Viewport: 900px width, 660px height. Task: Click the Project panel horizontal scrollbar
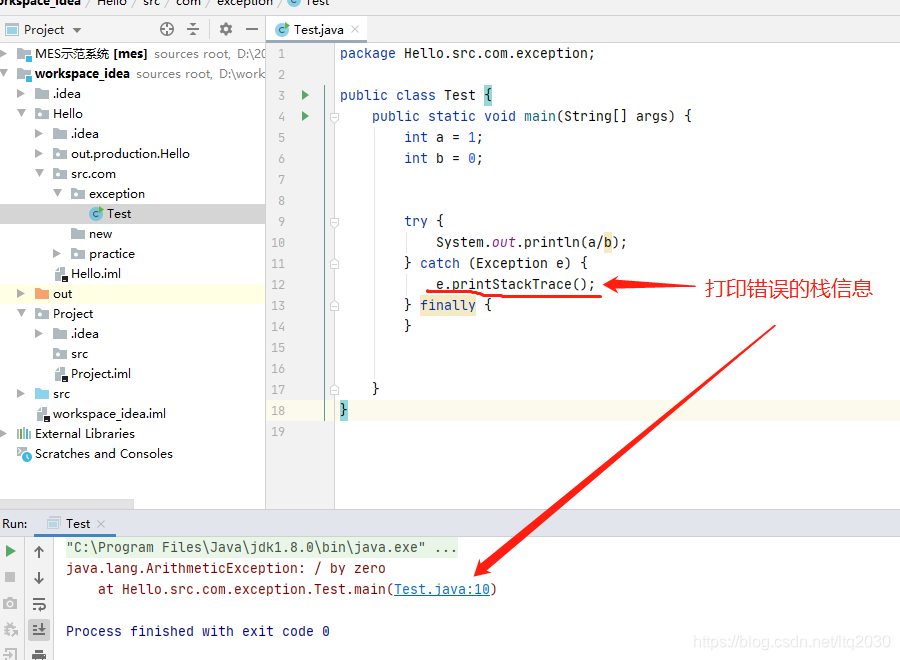[67, 503]
